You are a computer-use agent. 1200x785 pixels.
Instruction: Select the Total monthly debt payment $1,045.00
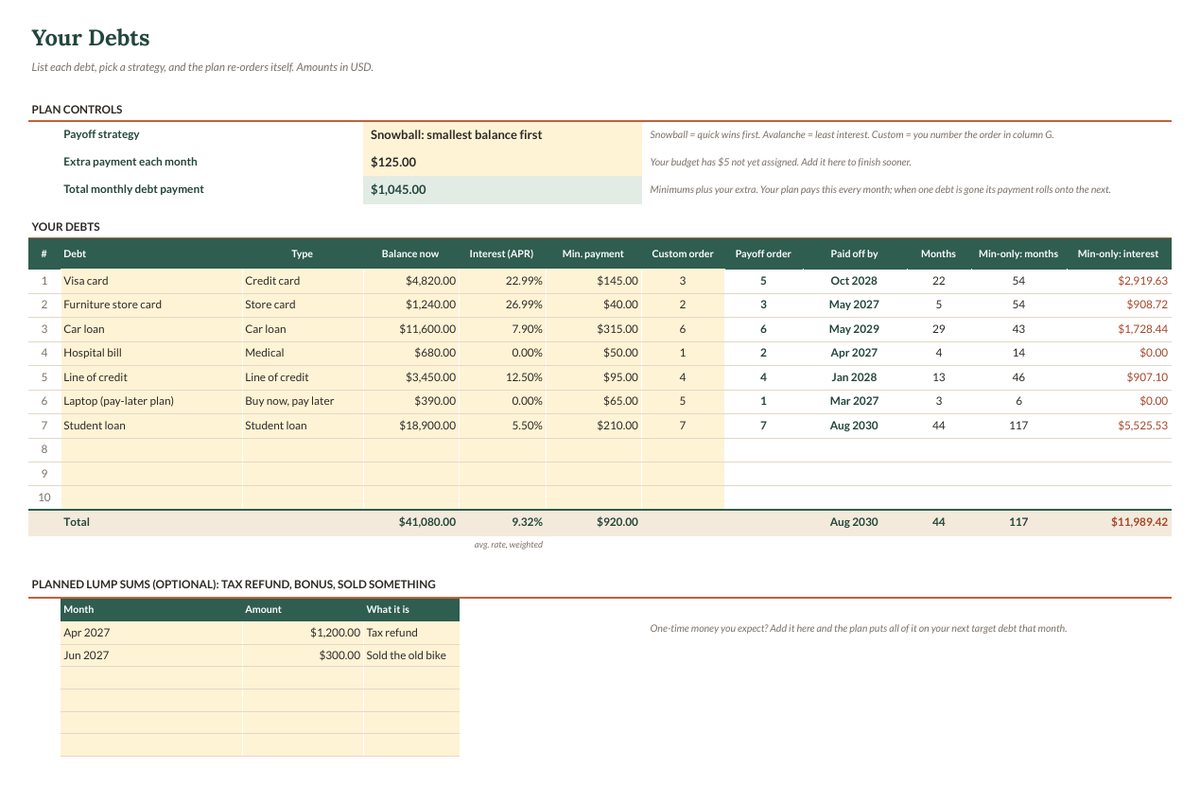pos(502,189)
